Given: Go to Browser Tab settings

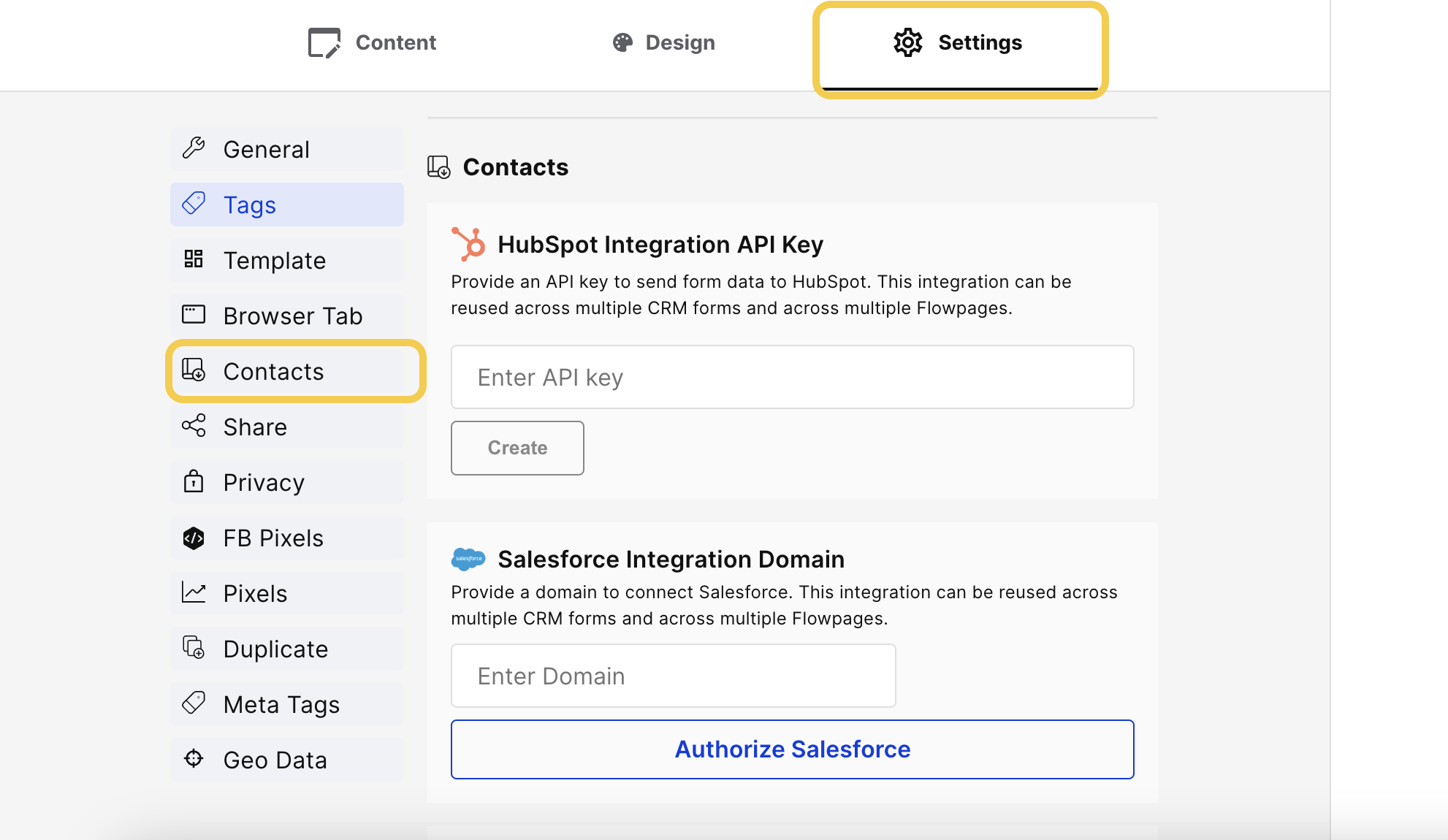Looking at the screenshot, I should click(x=287, y=316).
